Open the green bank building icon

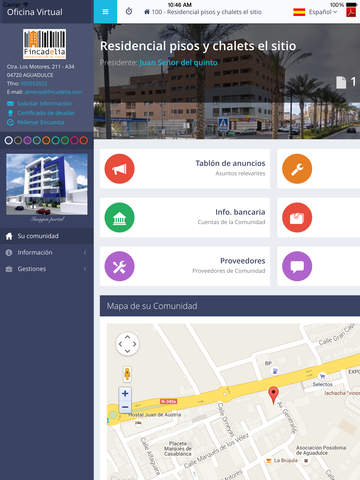119,217
